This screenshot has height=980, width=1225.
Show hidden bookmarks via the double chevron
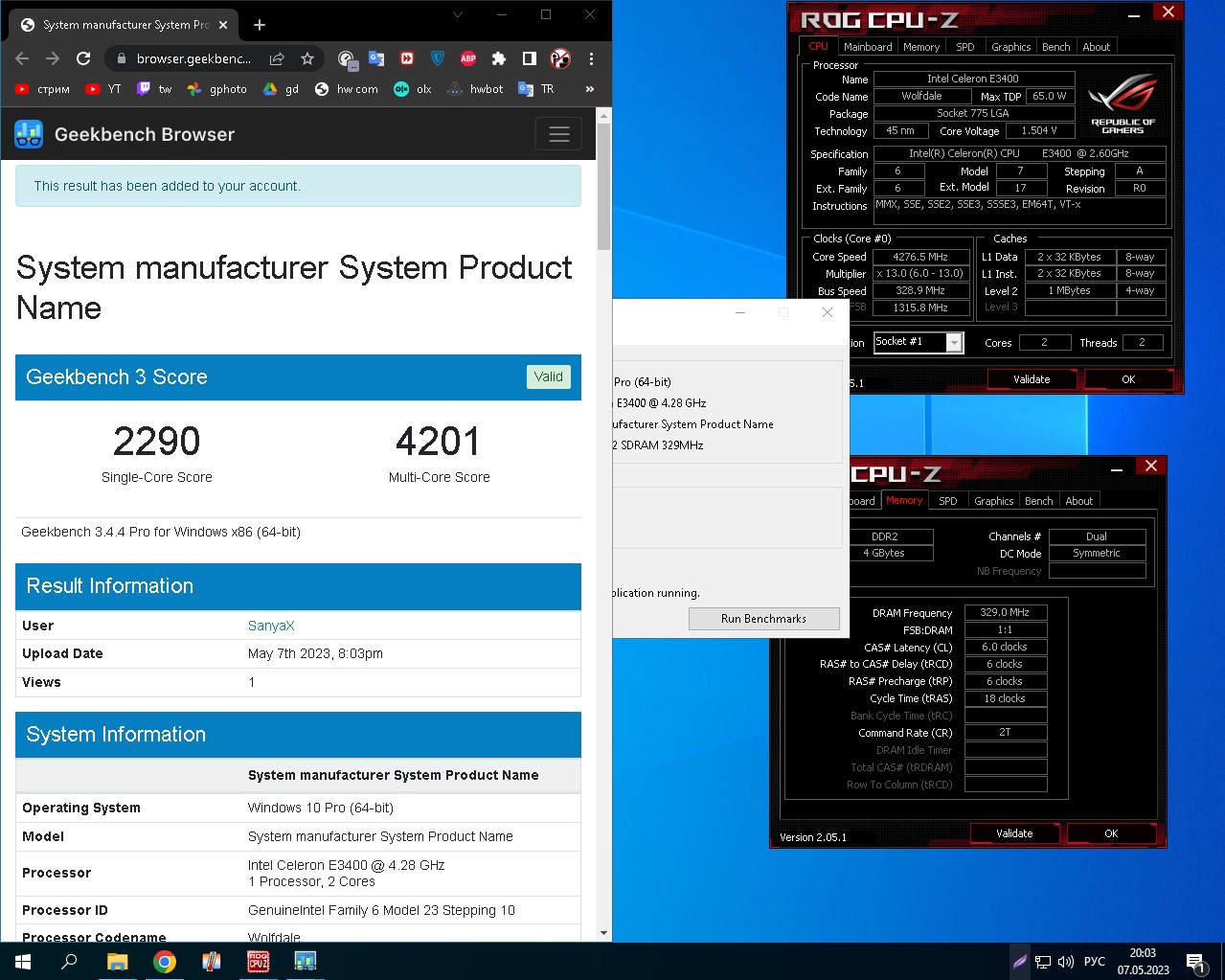[x=590, y=89]
